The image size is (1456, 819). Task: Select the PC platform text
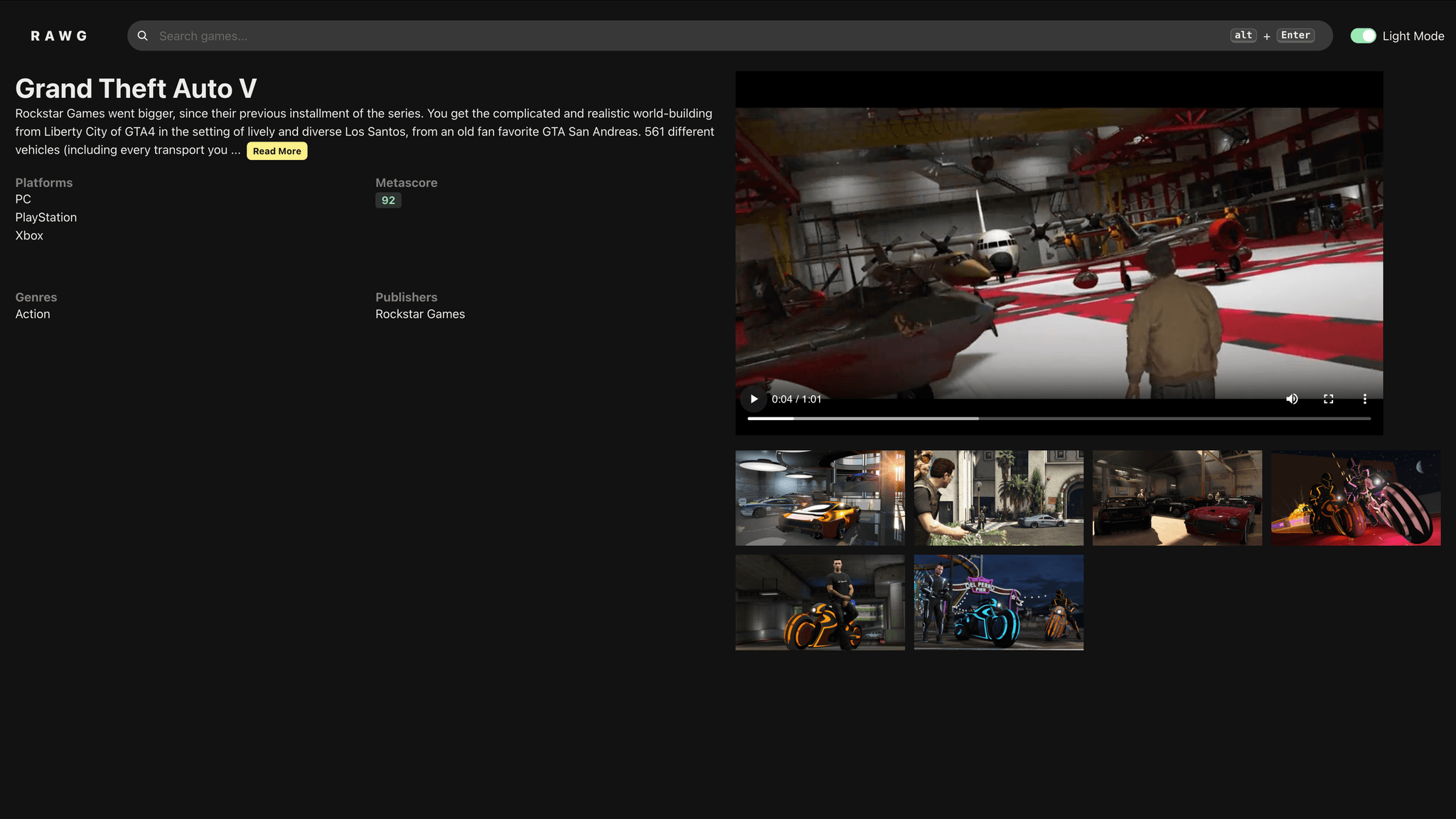pos(23,199)
